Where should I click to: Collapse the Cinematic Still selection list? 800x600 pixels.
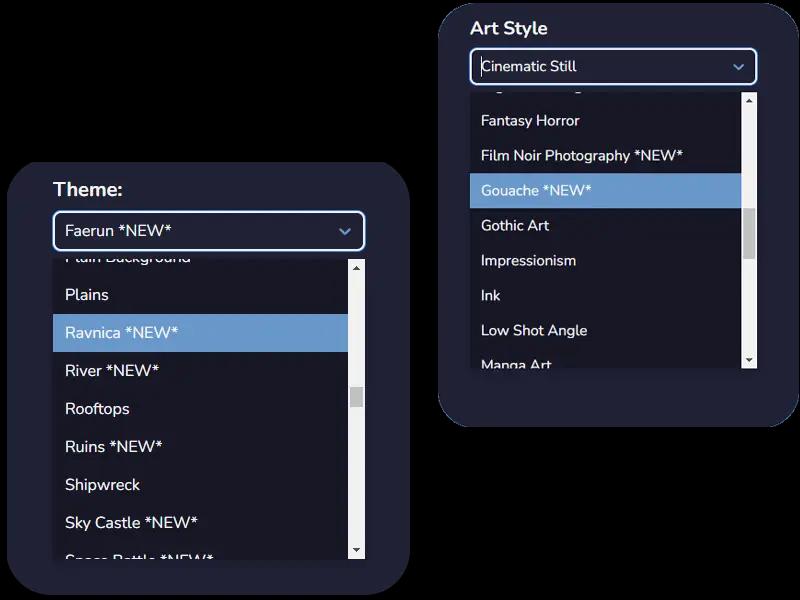(739, 67)
